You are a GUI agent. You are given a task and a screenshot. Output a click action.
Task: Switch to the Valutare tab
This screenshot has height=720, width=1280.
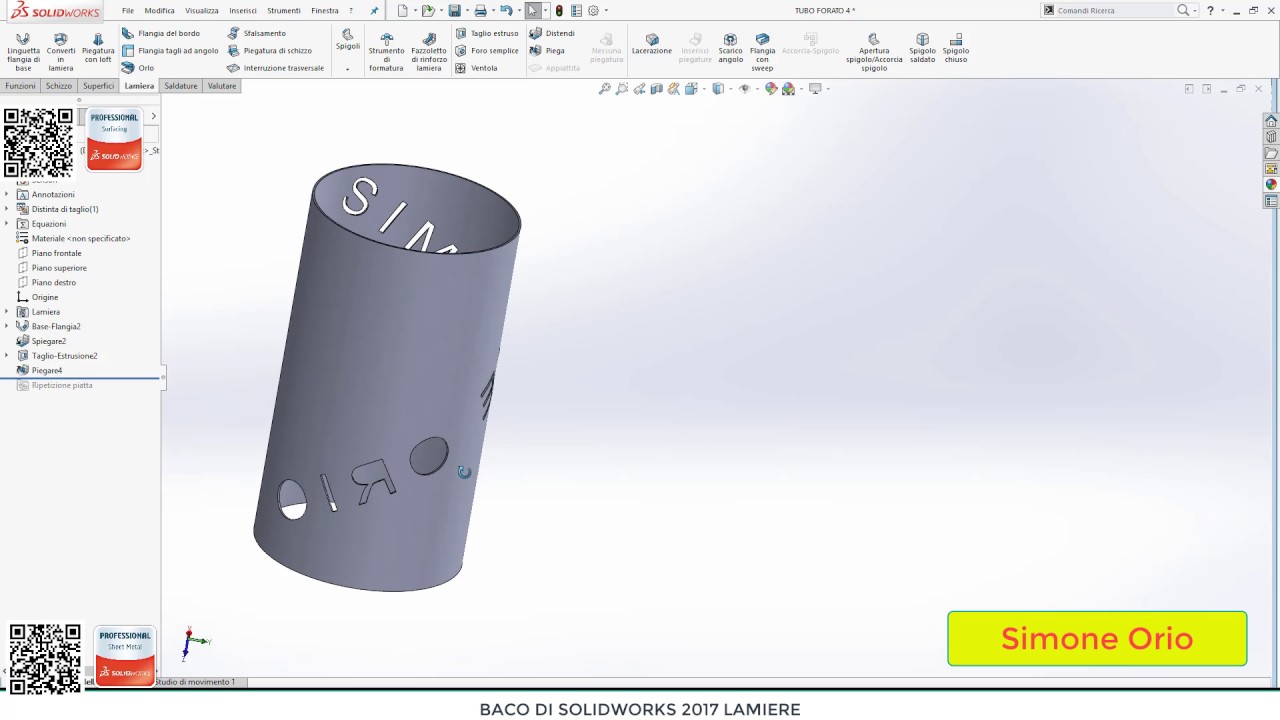(222, 86)
